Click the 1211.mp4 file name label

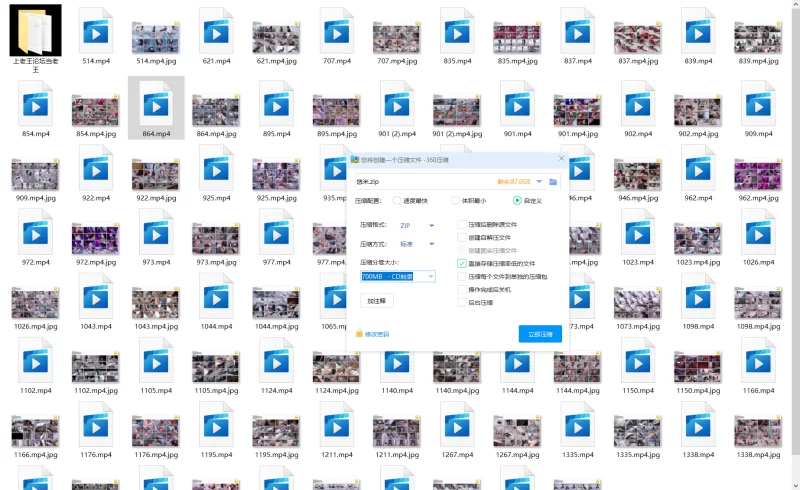click(x=337, y=455)
